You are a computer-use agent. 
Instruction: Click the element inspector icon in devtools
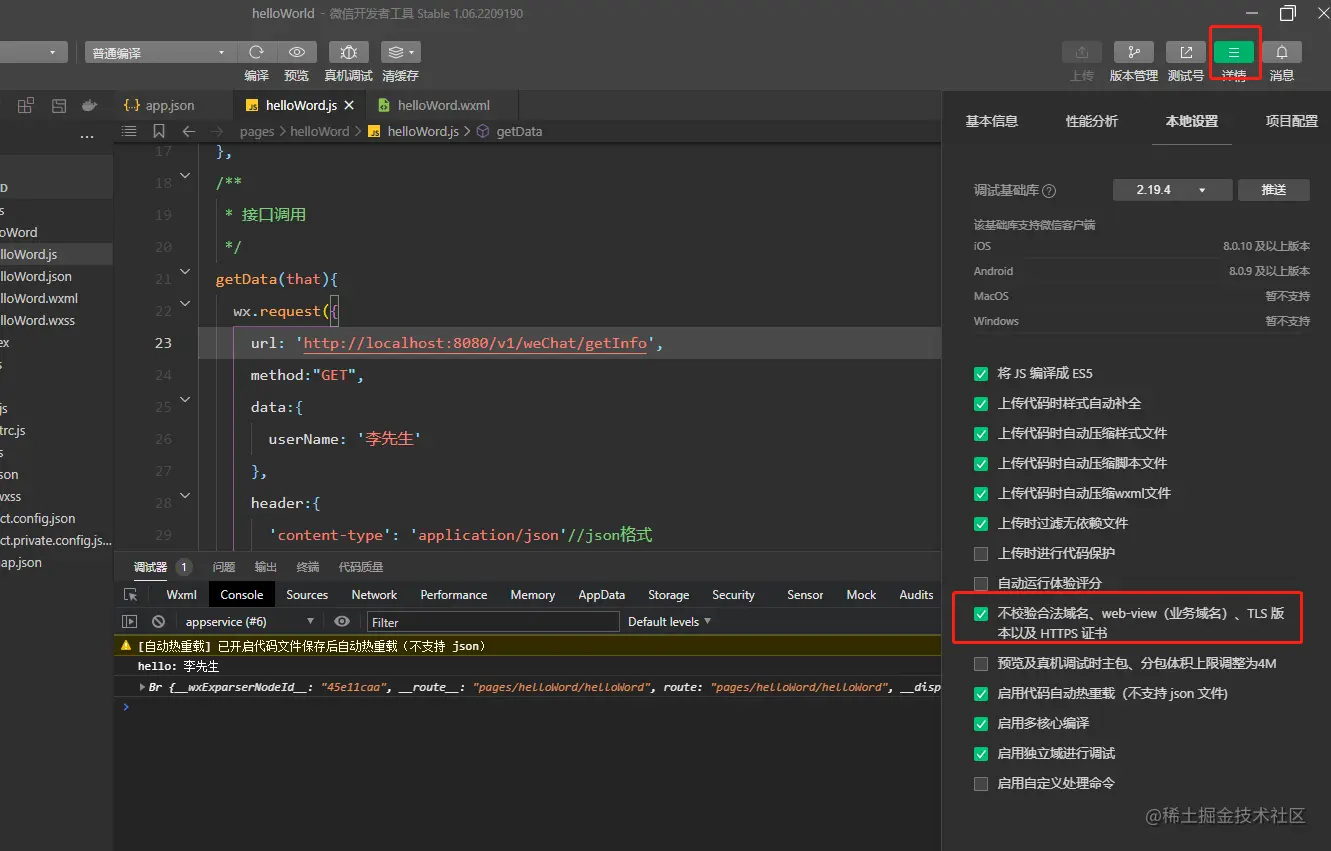pos(130,595)
